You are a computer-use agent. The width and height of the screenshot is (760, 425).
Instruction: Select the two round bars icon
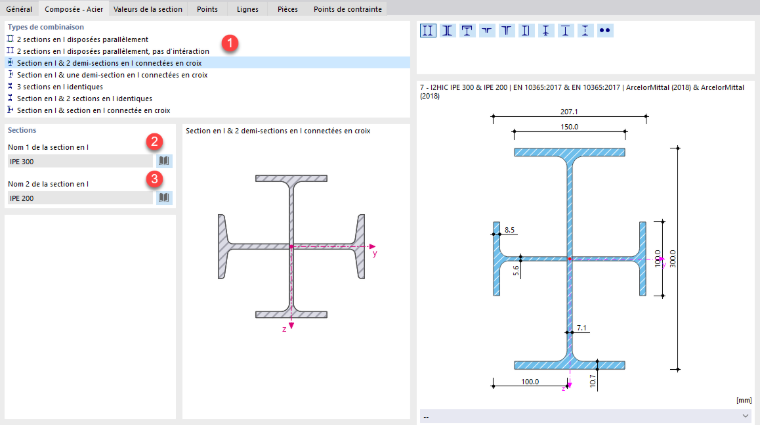(604, 31)
